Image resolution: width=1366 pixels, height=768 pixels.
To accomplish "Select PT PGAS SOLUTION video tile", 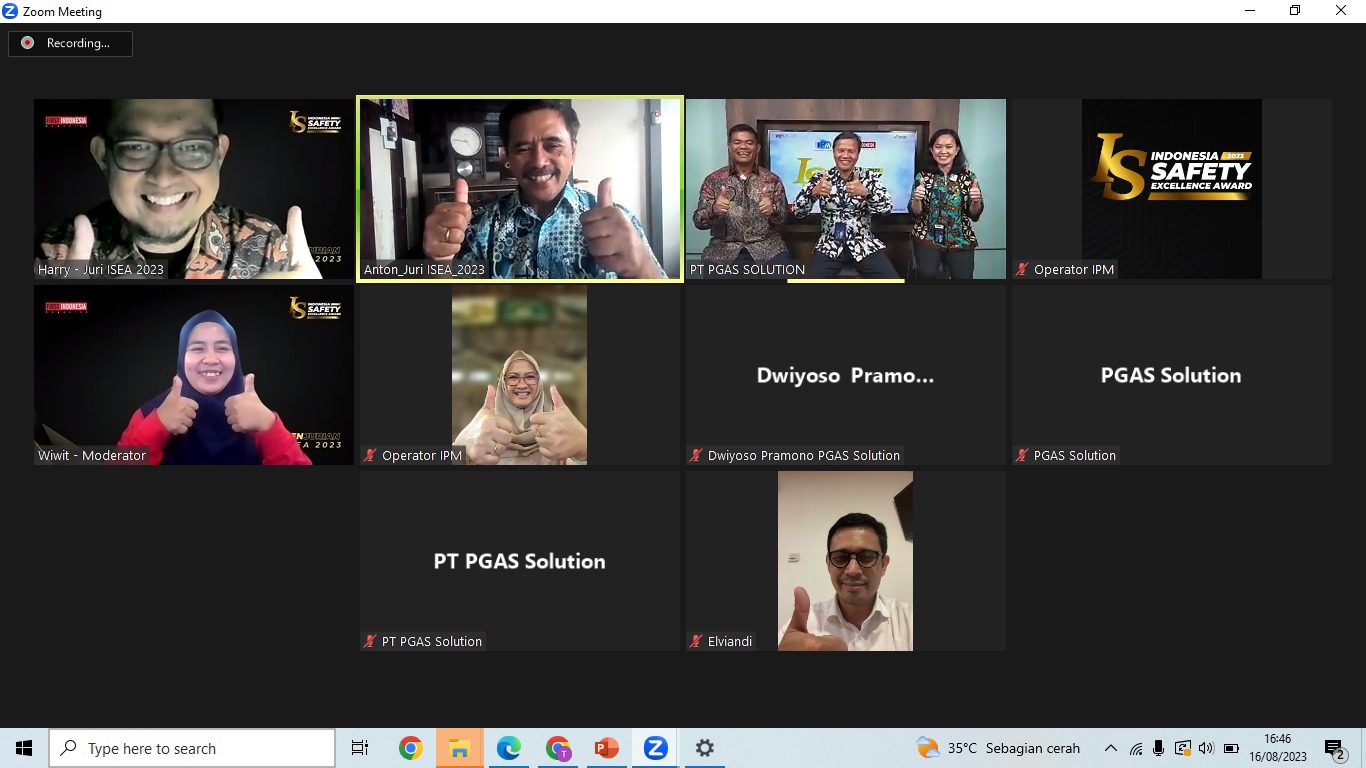I will (x=846, y=189).
